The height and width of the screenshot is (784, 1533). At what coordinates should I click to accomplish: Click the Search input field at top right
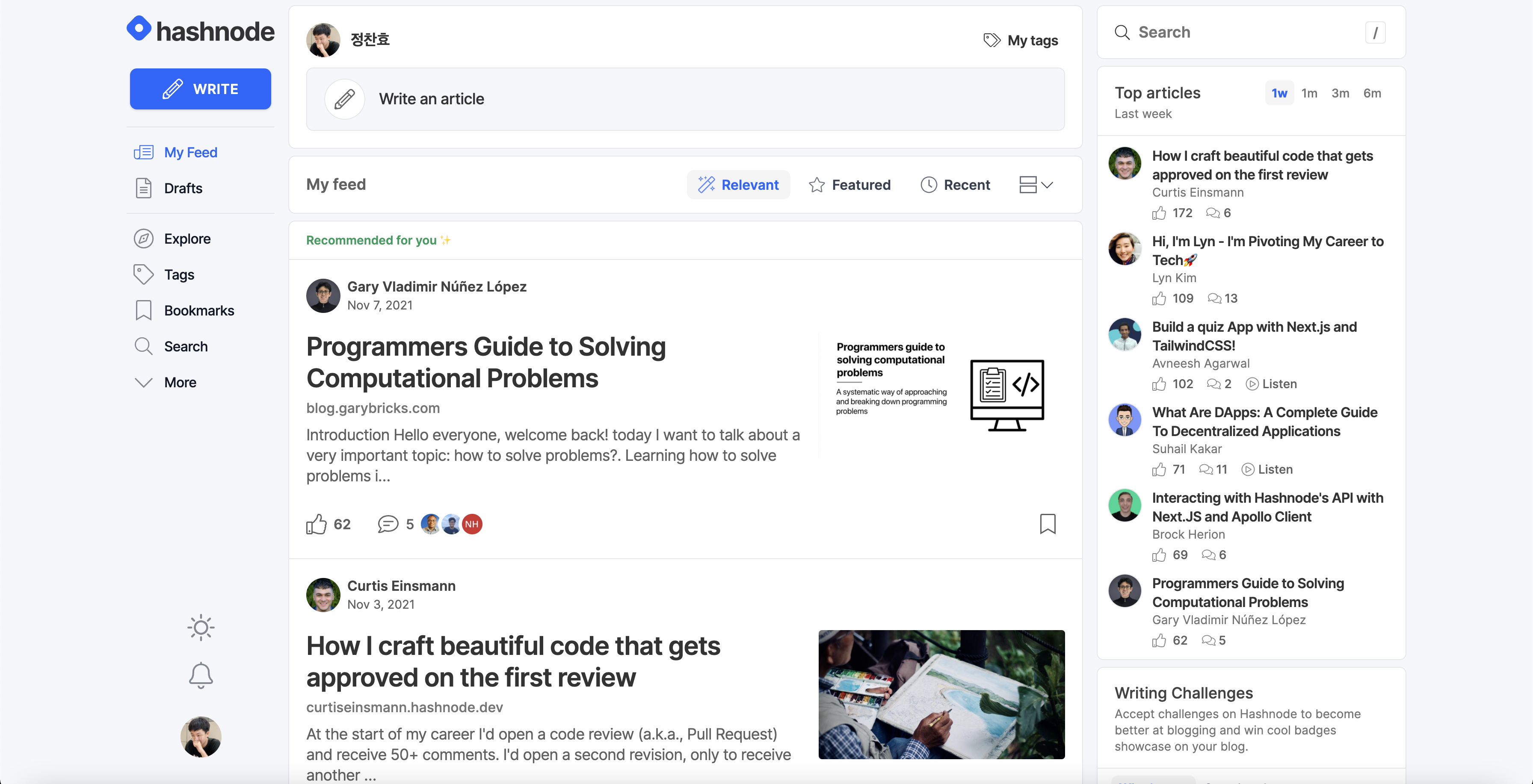1244,32
